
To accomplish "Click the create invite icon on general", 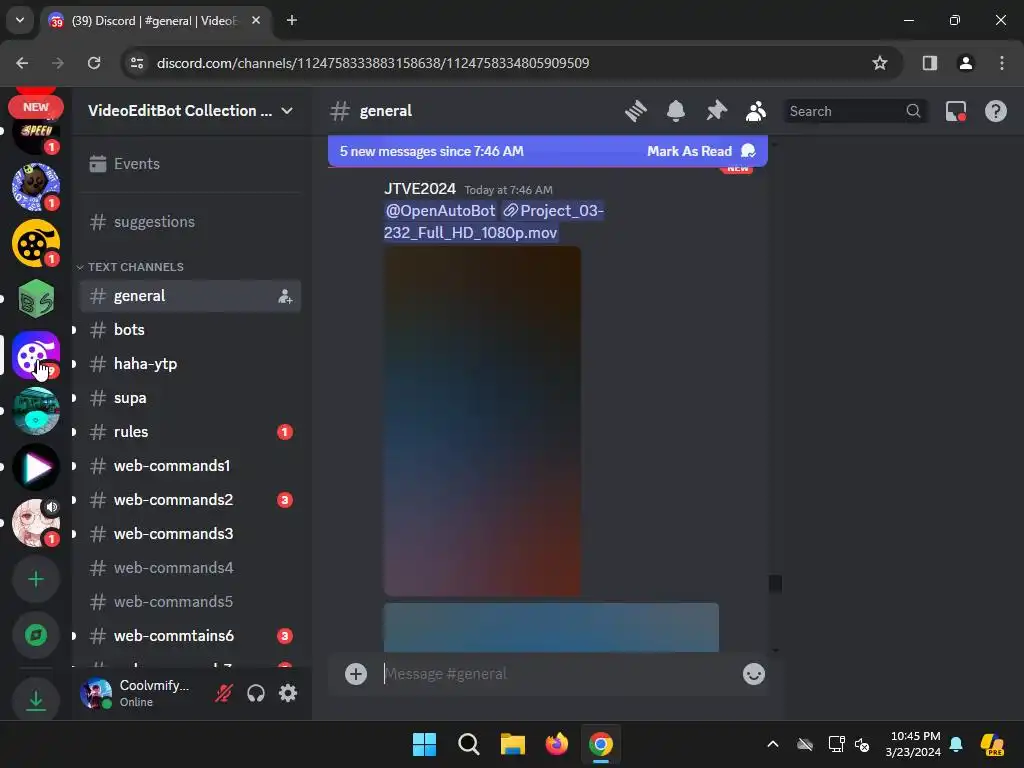I will [285, 296].
